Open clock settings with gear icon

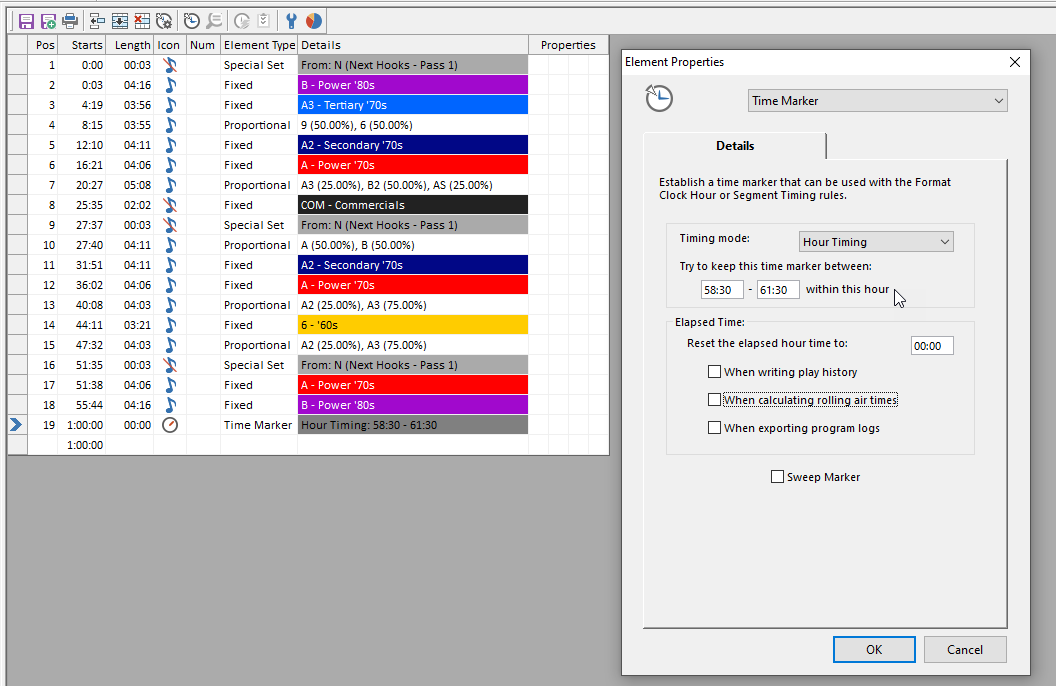(164, 22)
